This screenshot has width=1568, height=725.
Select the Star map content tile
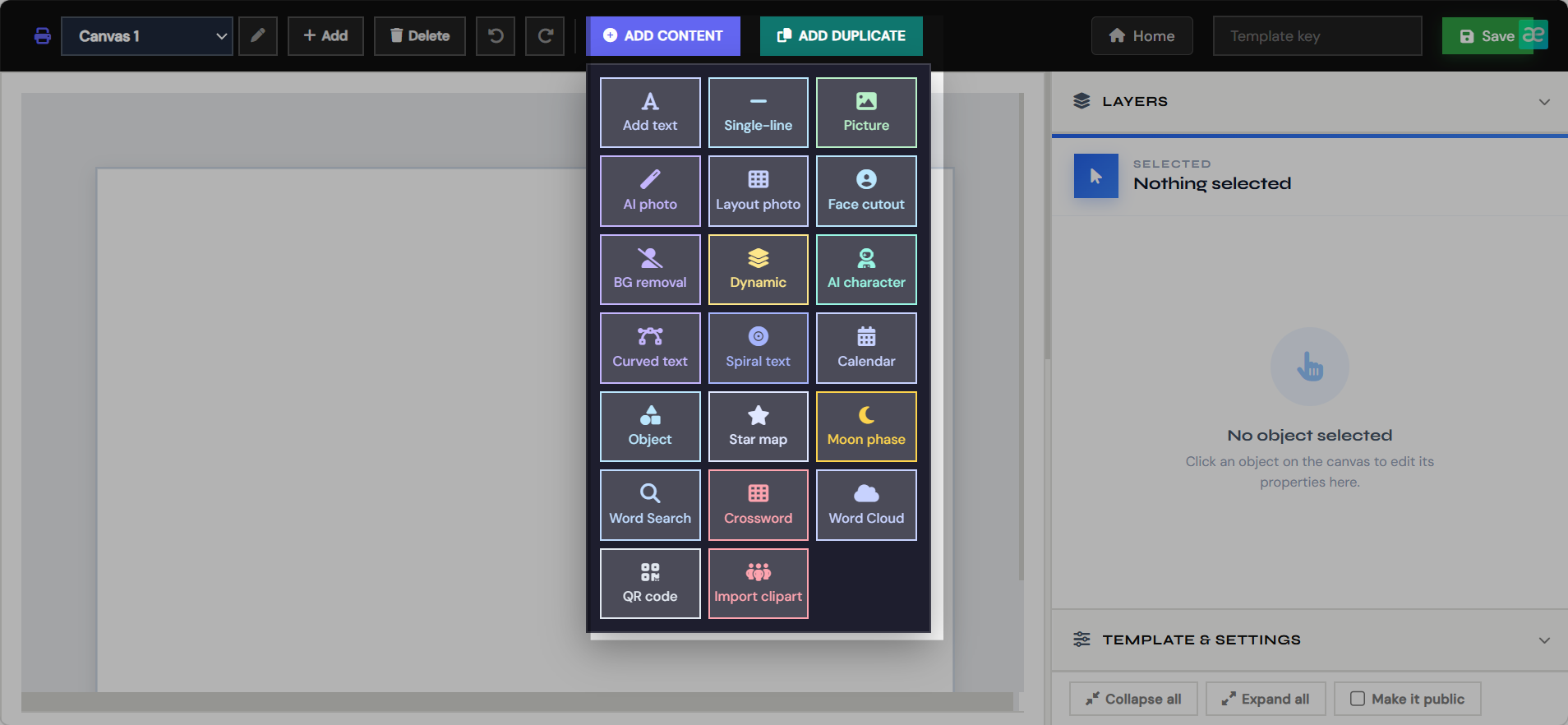click(758, 427)
